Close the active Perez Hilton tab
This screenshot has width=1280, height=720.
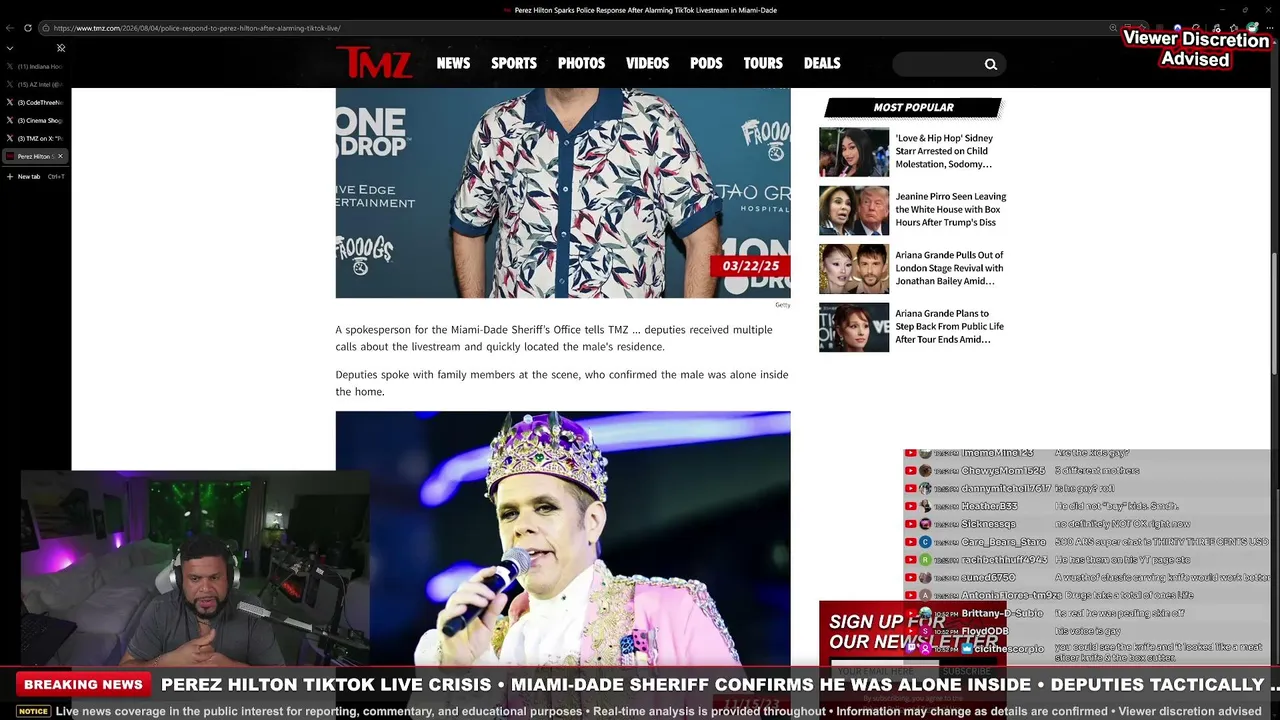pos(60,156)
